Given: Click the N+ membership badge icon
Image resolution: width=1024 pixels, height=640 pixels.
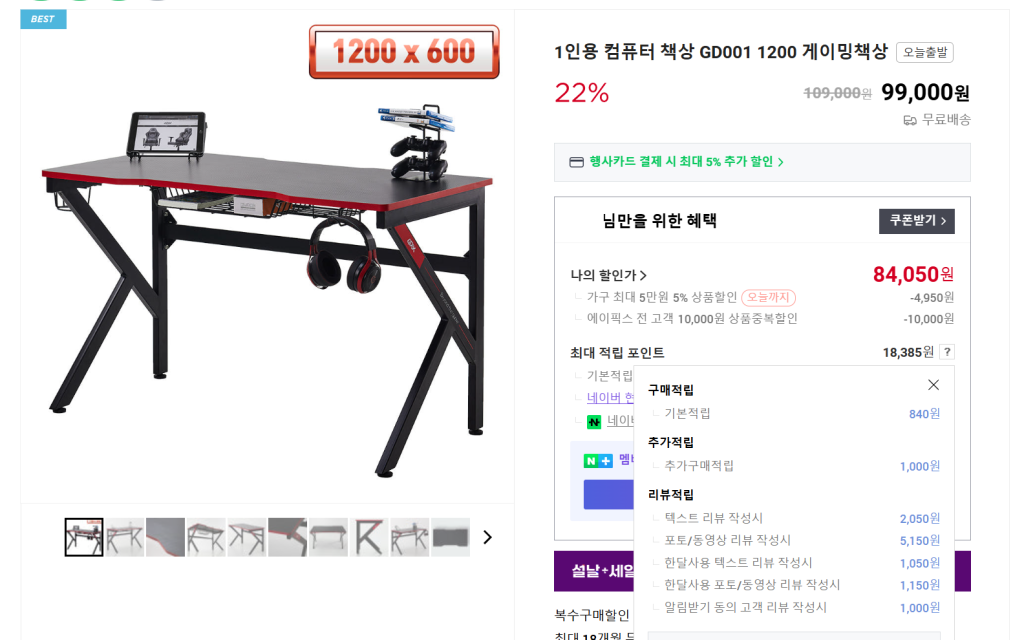Looking at the screenshot, I should (598, 461).
